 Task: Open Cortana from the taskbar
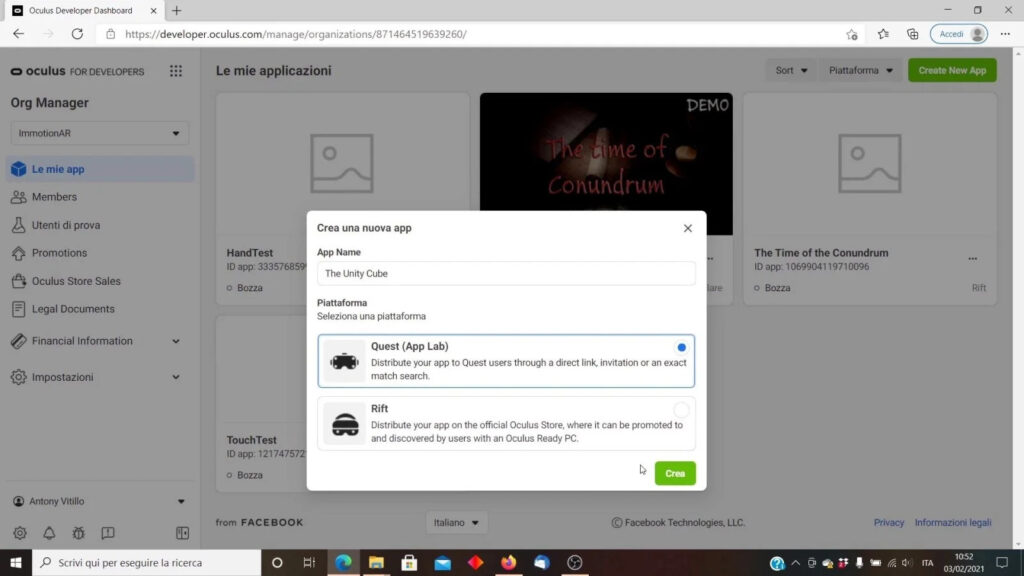[277, 562]
